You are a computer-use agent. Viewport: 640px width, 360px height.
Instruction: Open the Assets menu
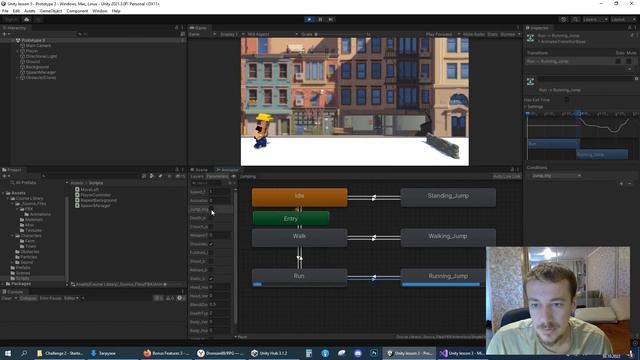pyautogui.click(x=30, y=11)
